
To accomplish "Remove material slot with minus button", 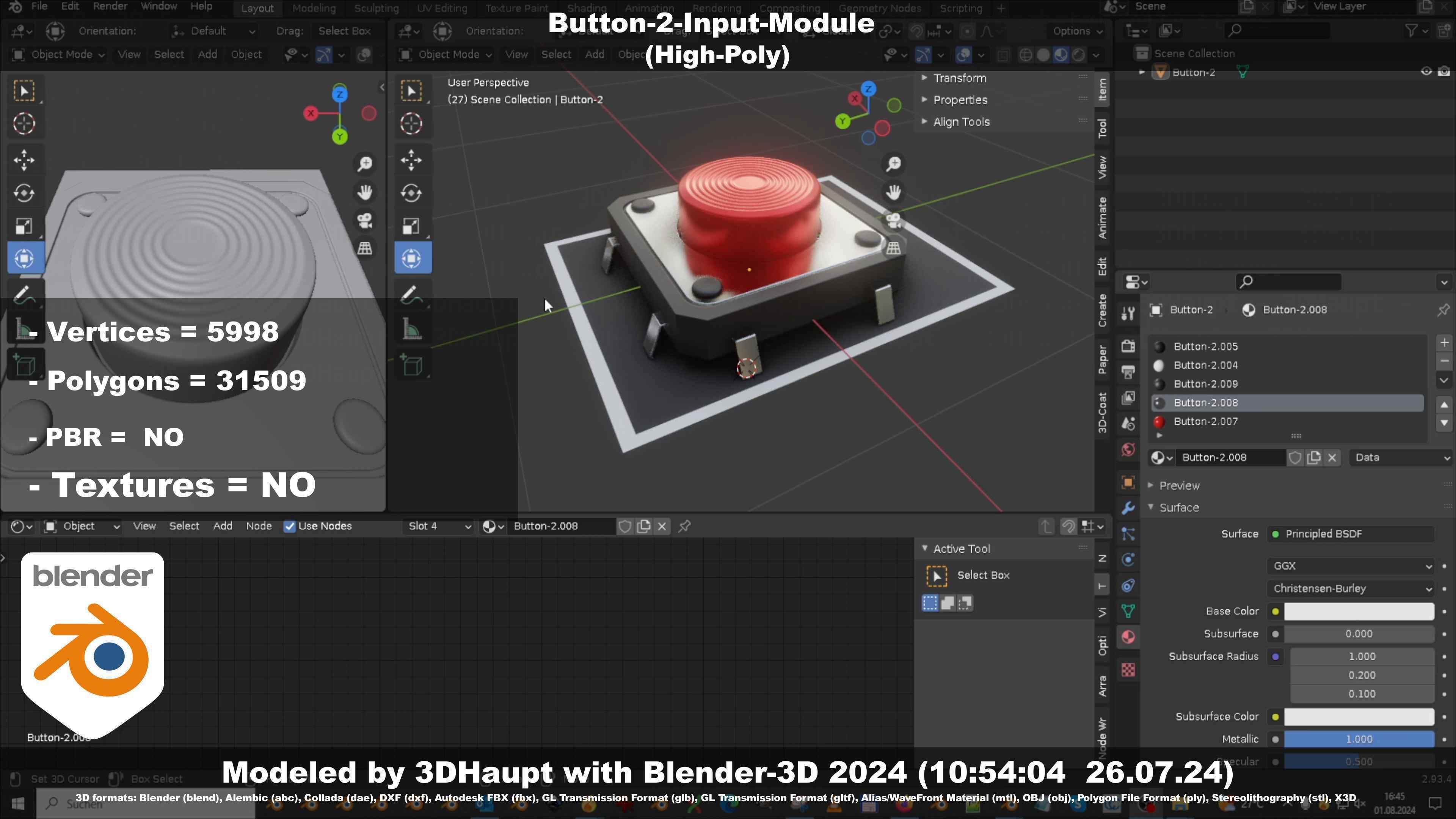I will (x=1444, y=361).
